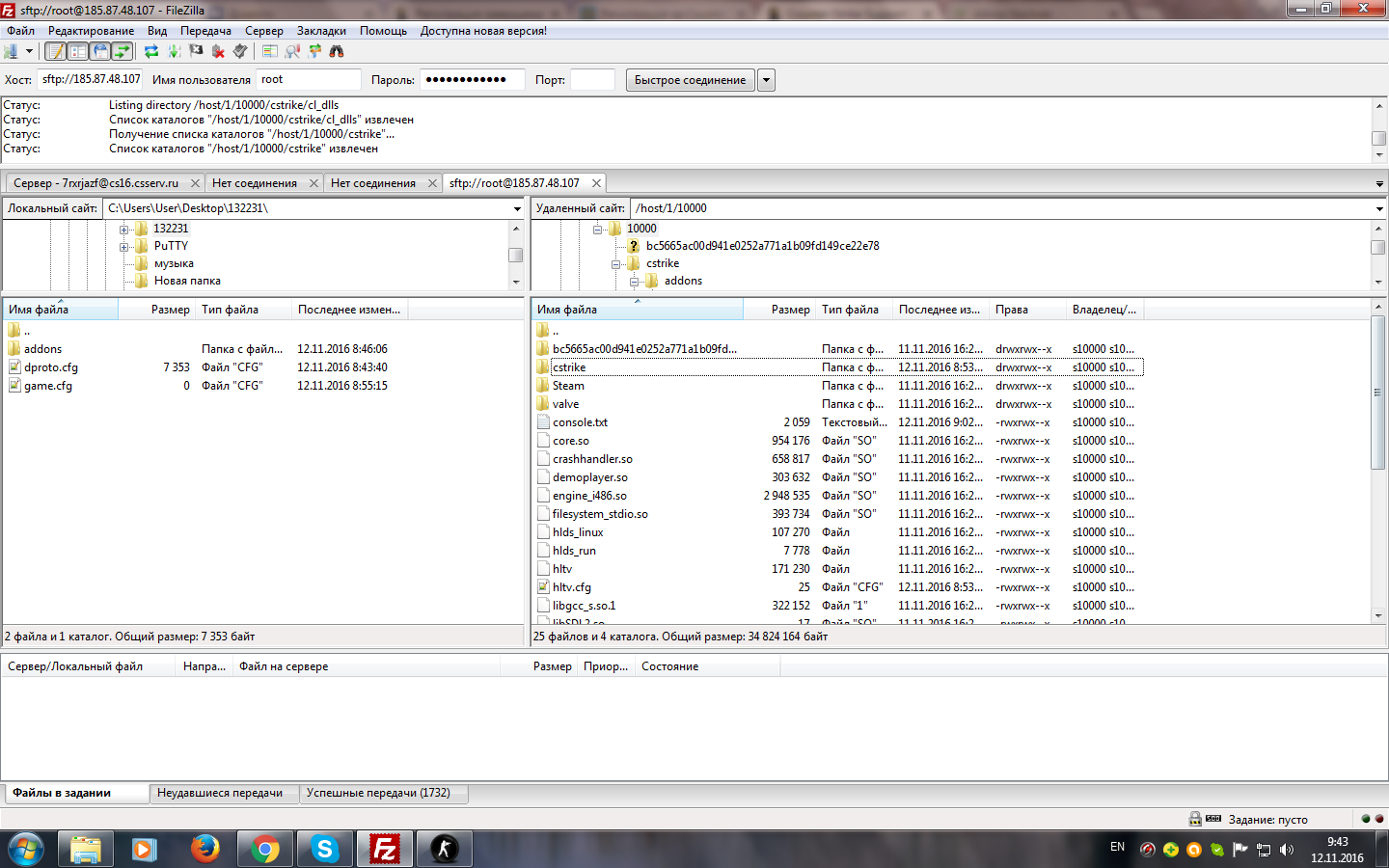
Task: Click the 'Быстрое соединение' button
Action: [690, 80]
